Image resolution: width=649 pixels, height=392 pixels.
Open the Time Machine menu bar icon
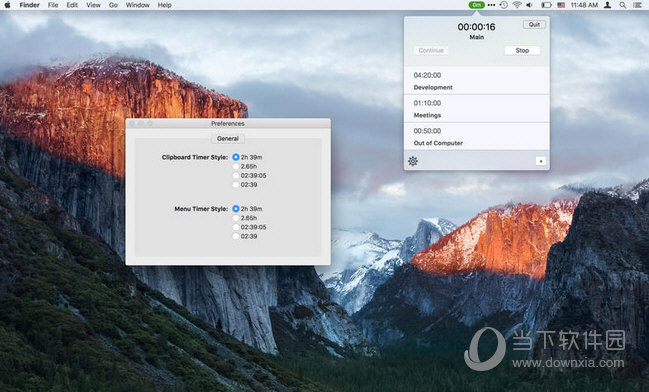pyautogui.click(x=504, y=5)
